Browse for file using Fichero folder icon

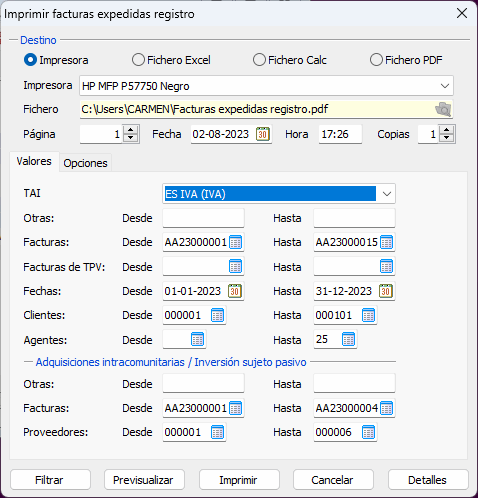(x=443, y=109)
